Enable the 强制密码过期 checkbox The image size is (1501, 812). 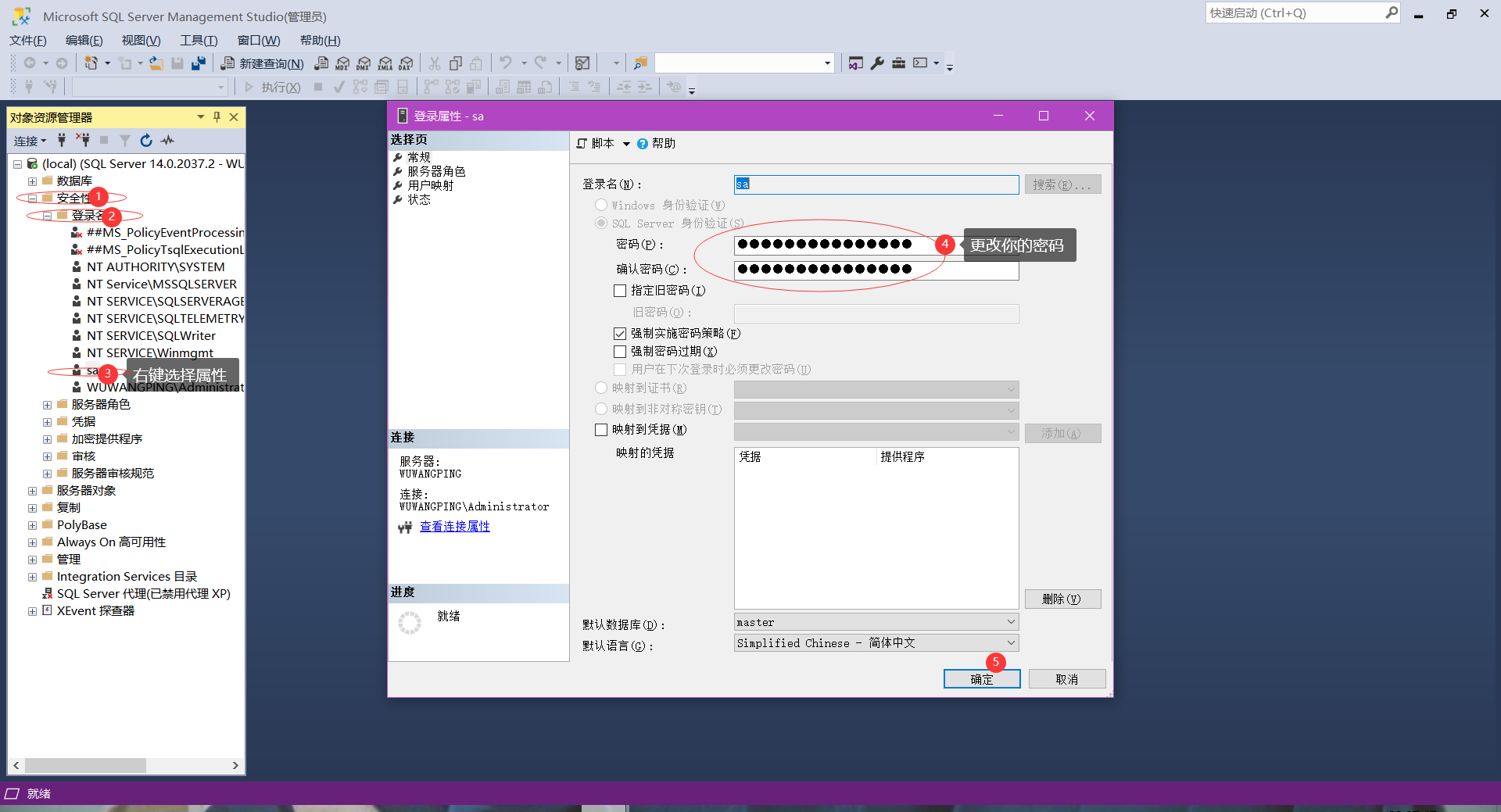click(x=618, y=351)
